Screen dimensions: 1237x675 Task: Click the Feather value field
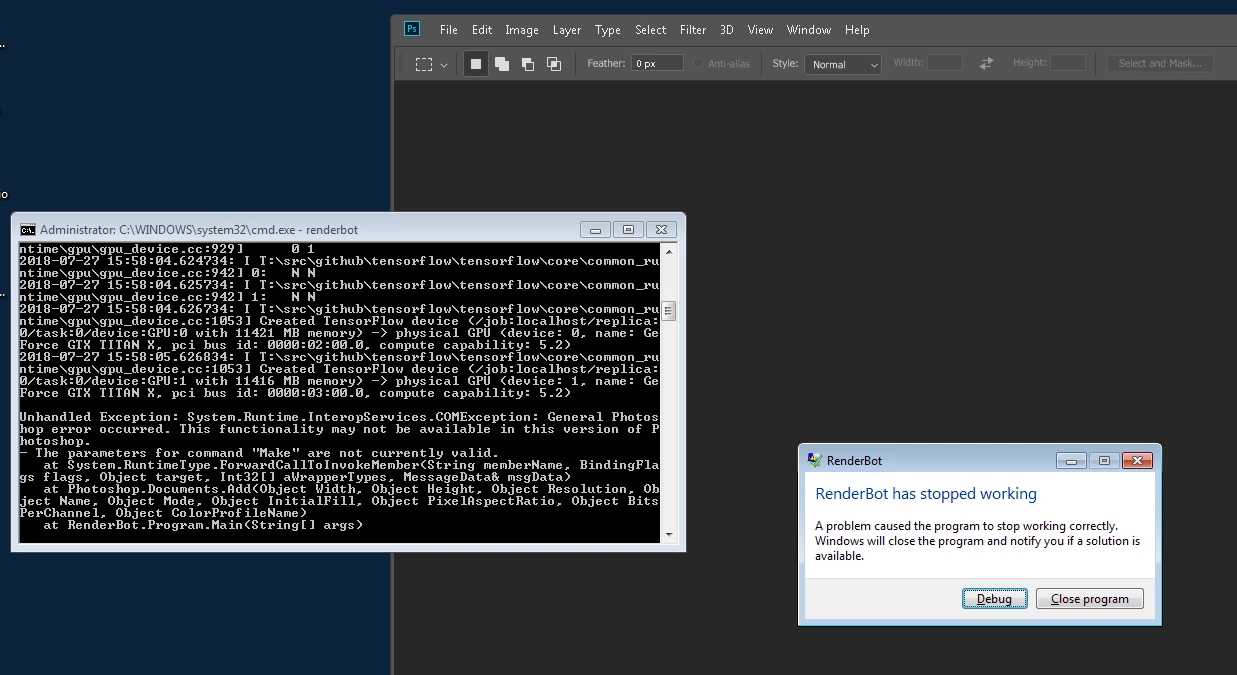[658, 63]
